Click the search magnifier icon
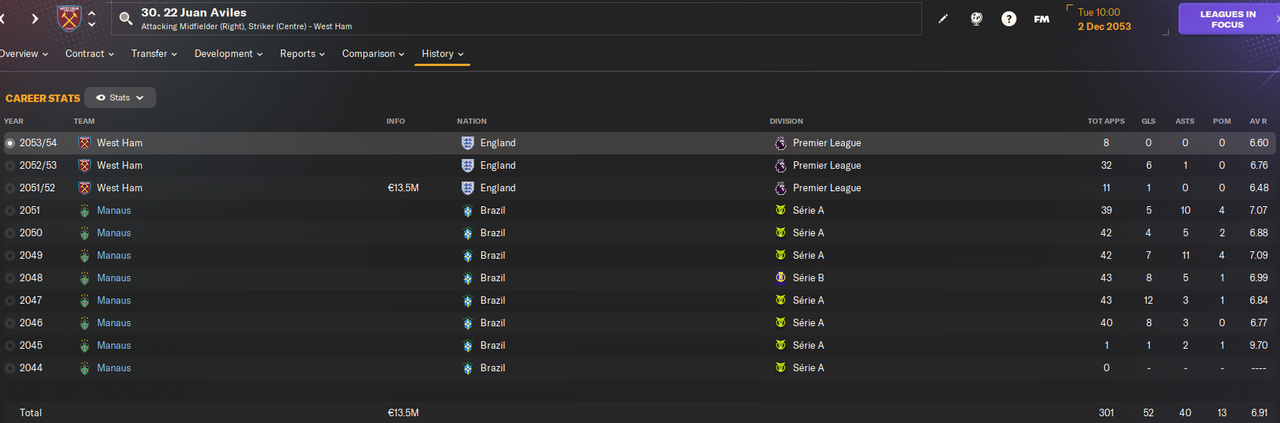The width and height of the screenshot is (1280, 423). 125,18
